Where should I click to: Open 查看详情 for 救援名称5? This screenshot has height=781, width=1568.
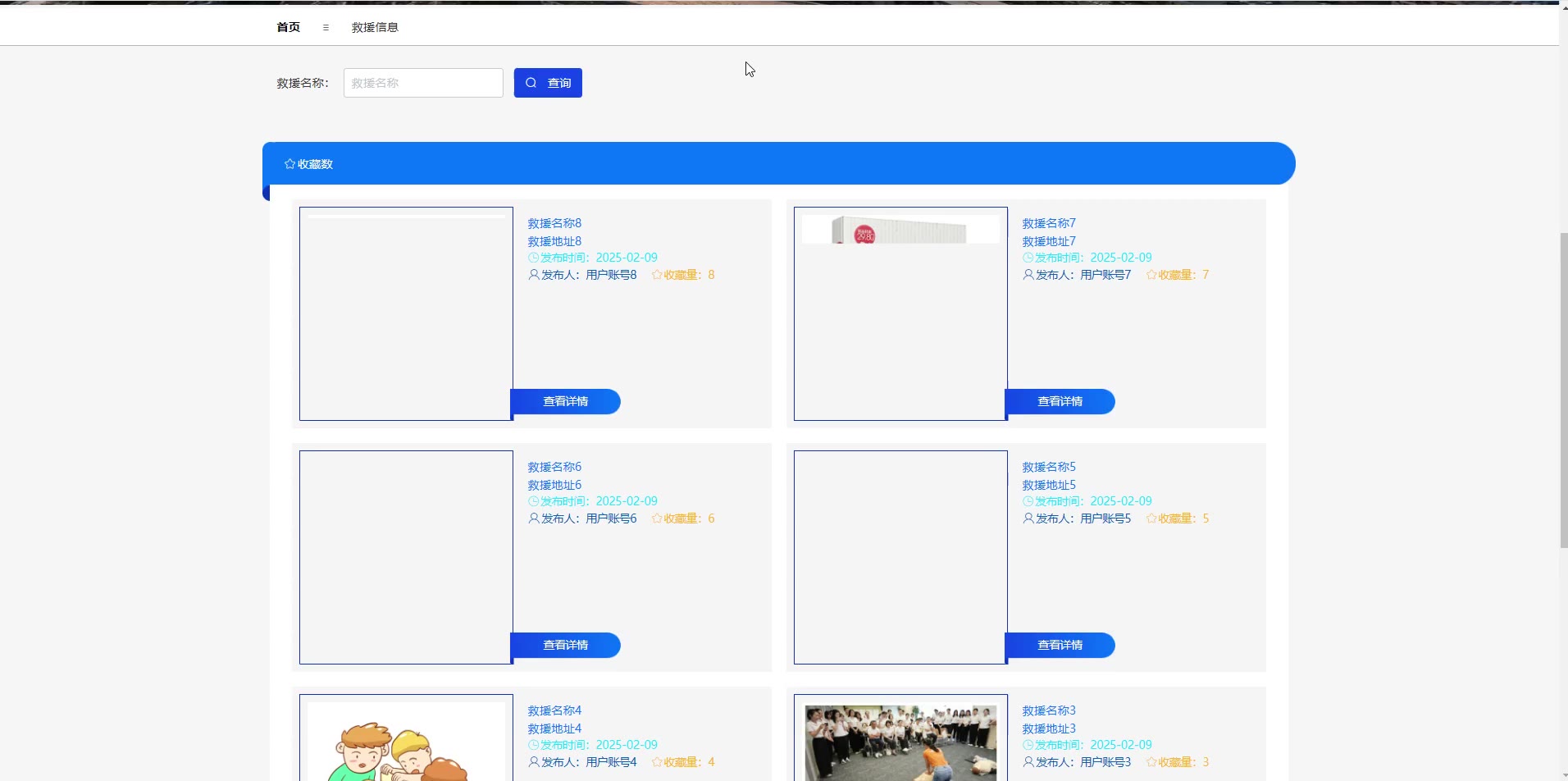pos(1060,645)
